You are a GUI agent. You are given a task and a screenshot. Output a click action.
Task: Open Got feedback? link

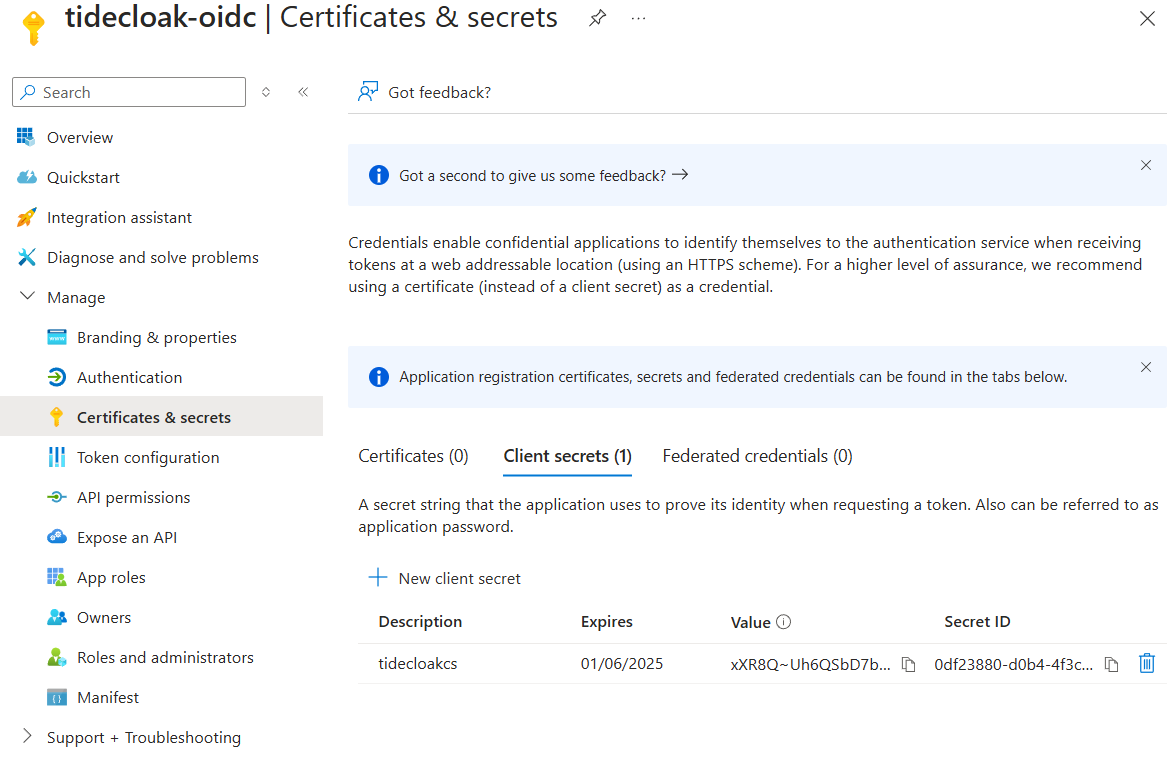440,93
